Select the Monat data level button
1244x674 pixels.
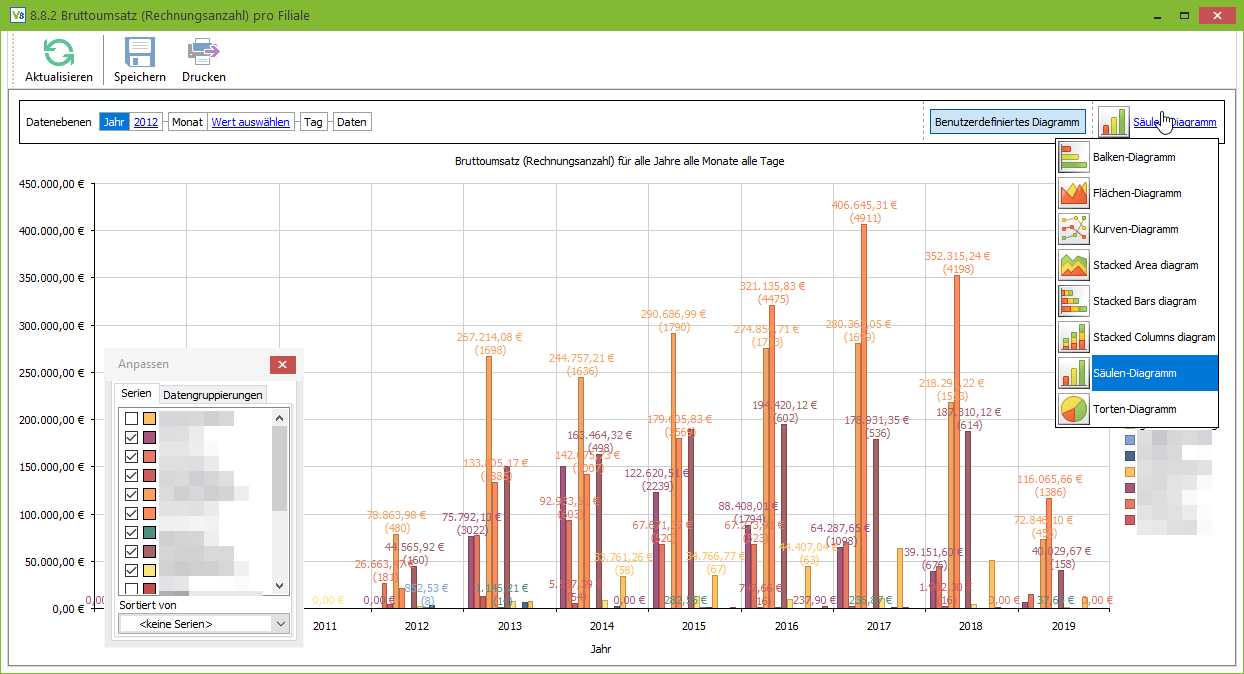pyautogui.click(x=187, y=122)
